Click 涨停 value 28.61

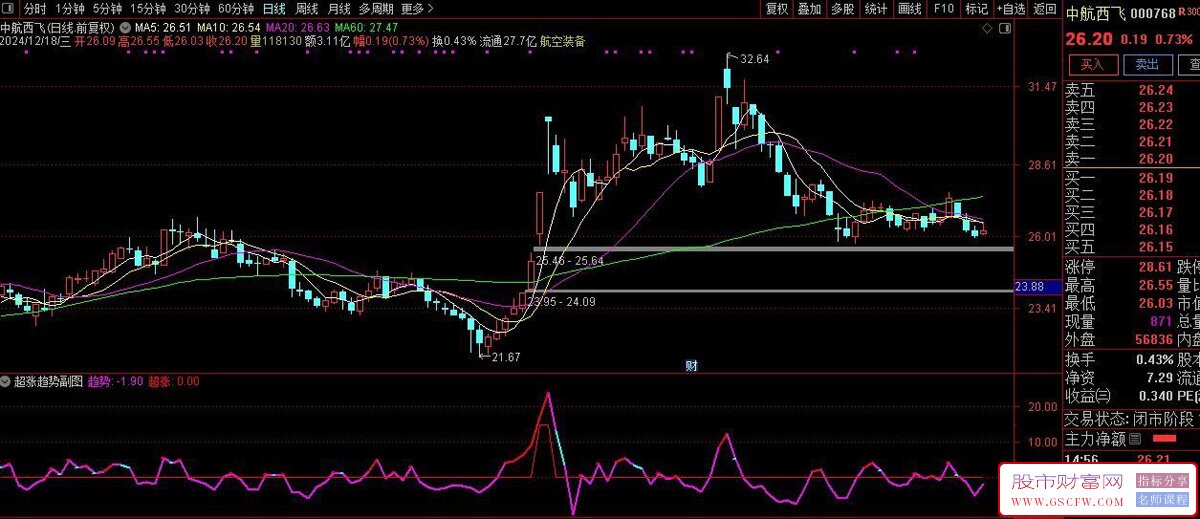(1155, 267)
